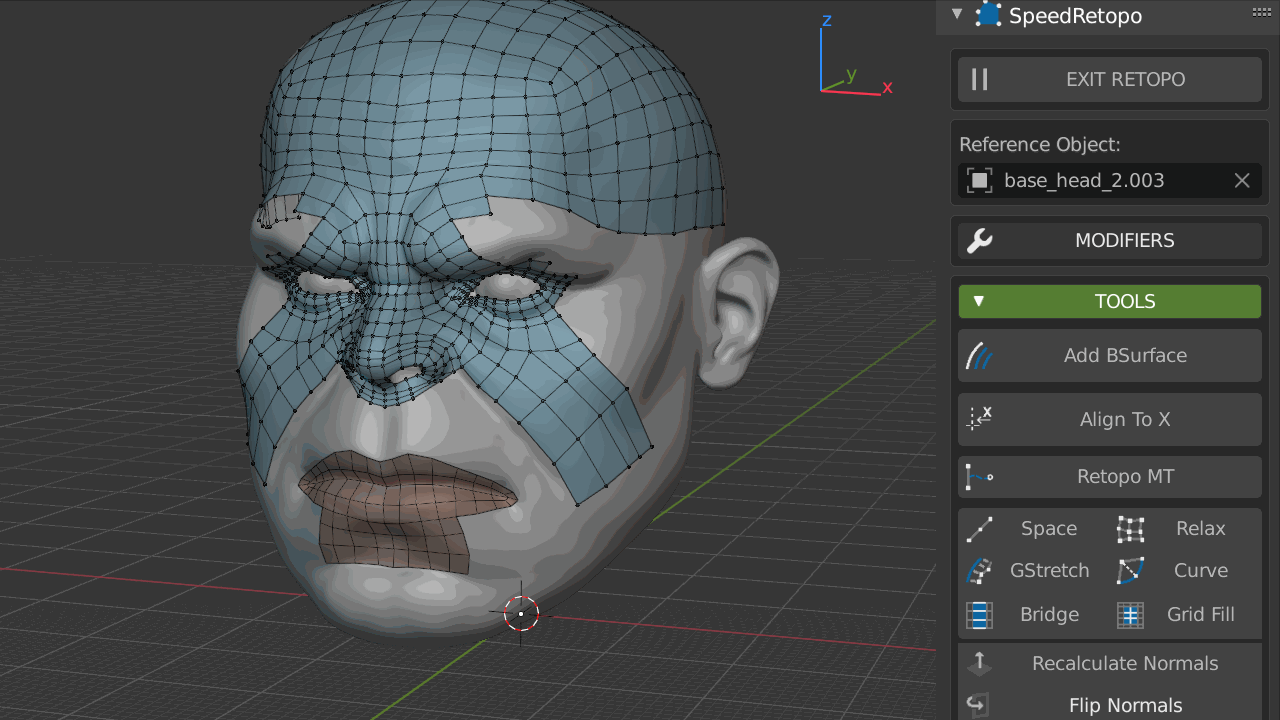
Task: Click the Curve tool icon
Action: pyautogui.click(x=1130, y=571)
